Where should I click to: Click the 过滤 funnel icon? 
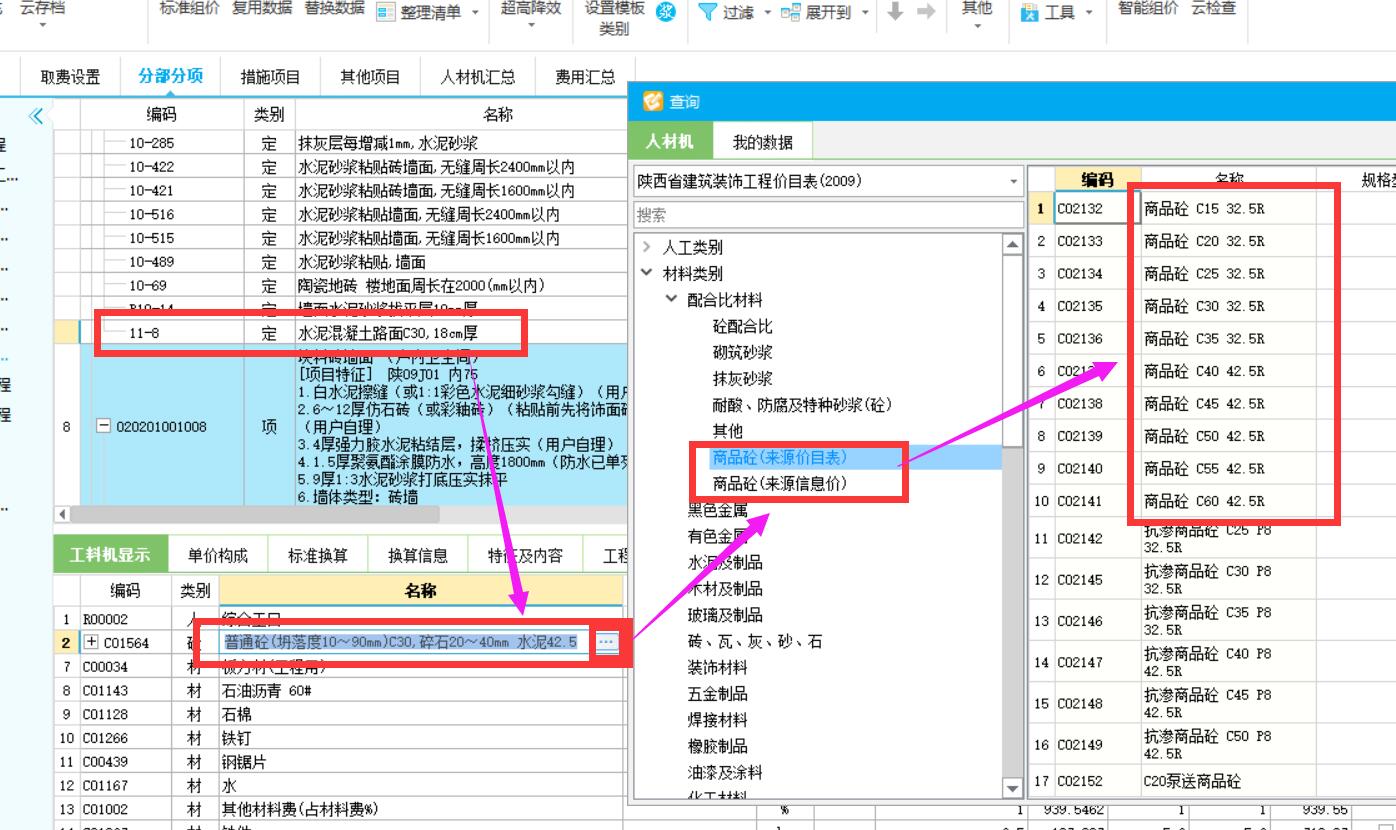tap(707, 12)
